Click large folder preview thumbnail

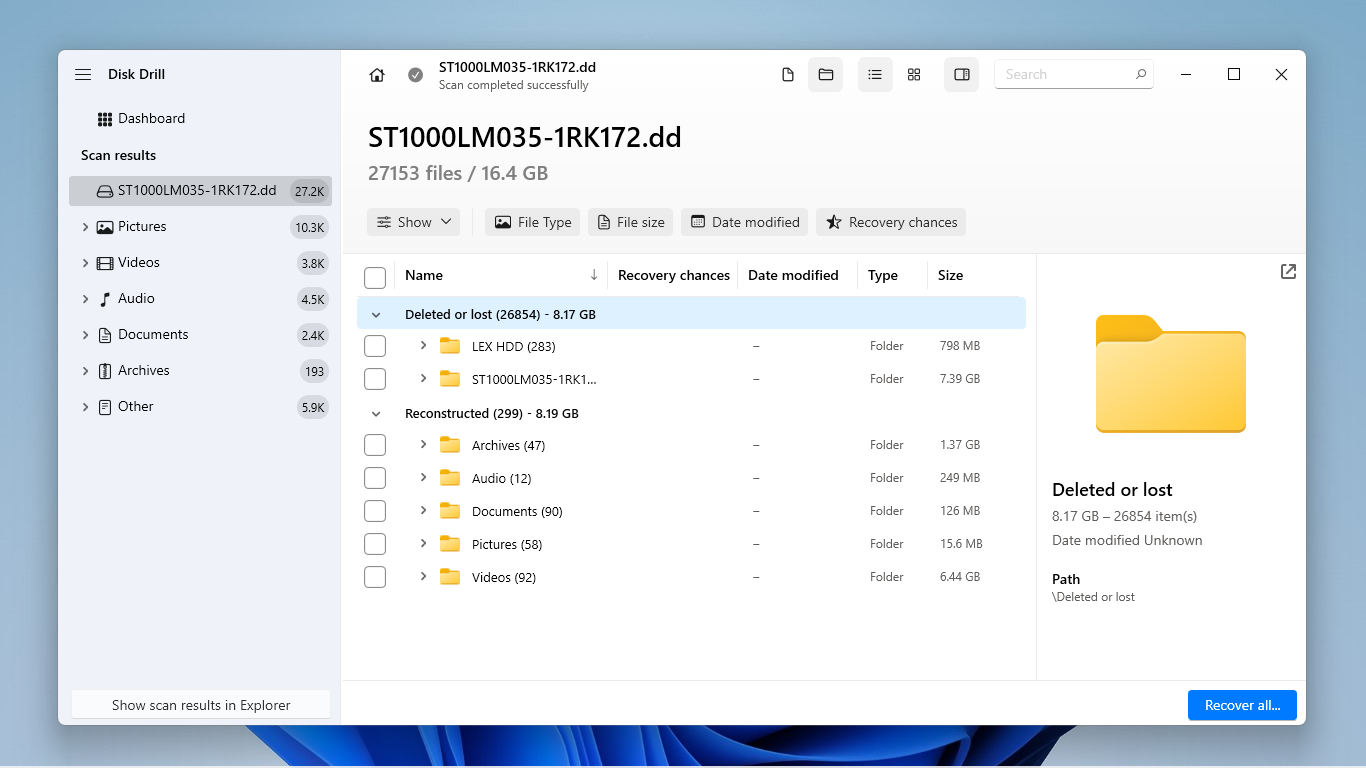coord(1171,374)
